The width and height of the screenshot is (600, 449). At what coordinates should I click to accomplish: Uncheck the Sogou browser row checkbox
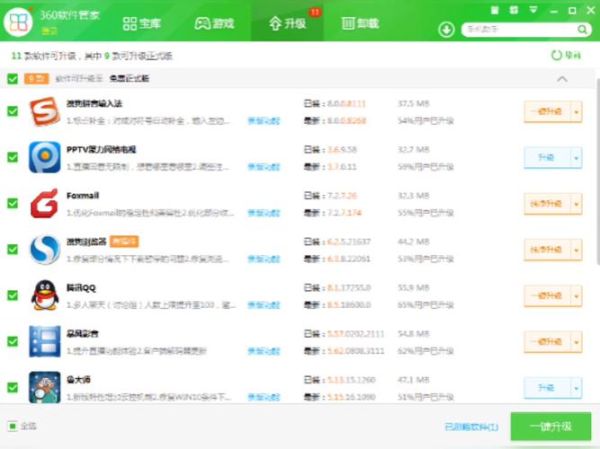(x=13, y=250)
